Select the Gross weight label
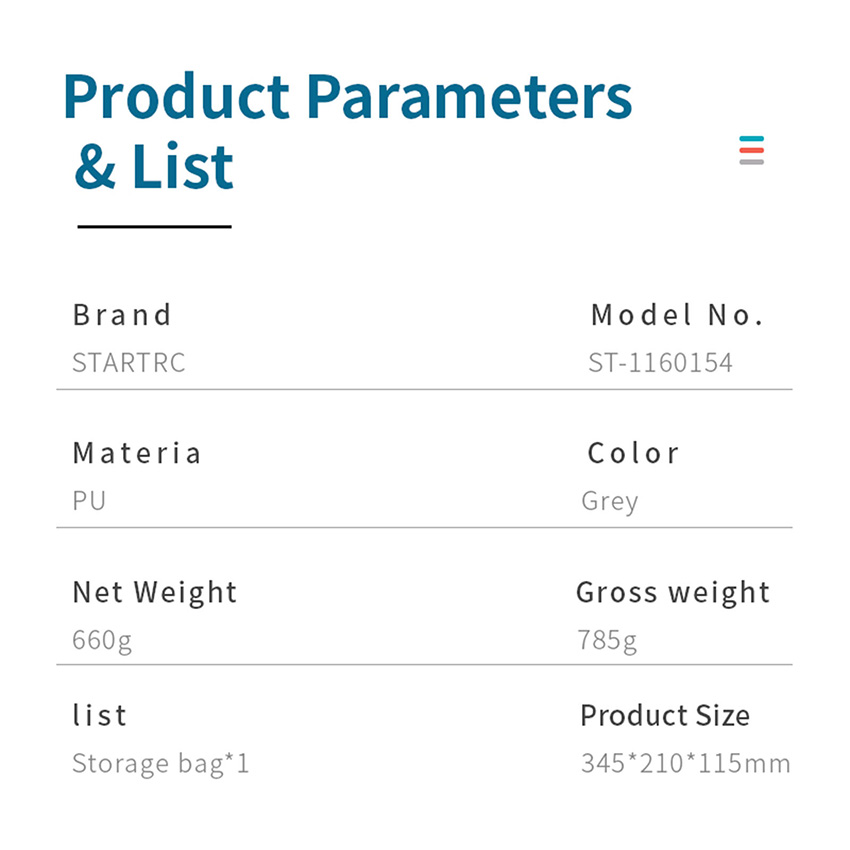850x850 pixels. tap(673, 592)
